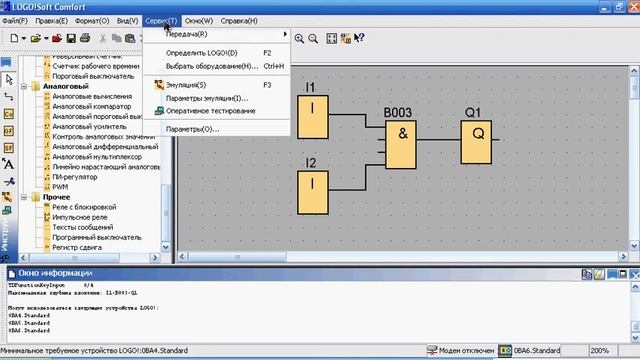The image size is (640, 360).
Task: Open an existing file via the folder icon
Action: tap(36, 38)
